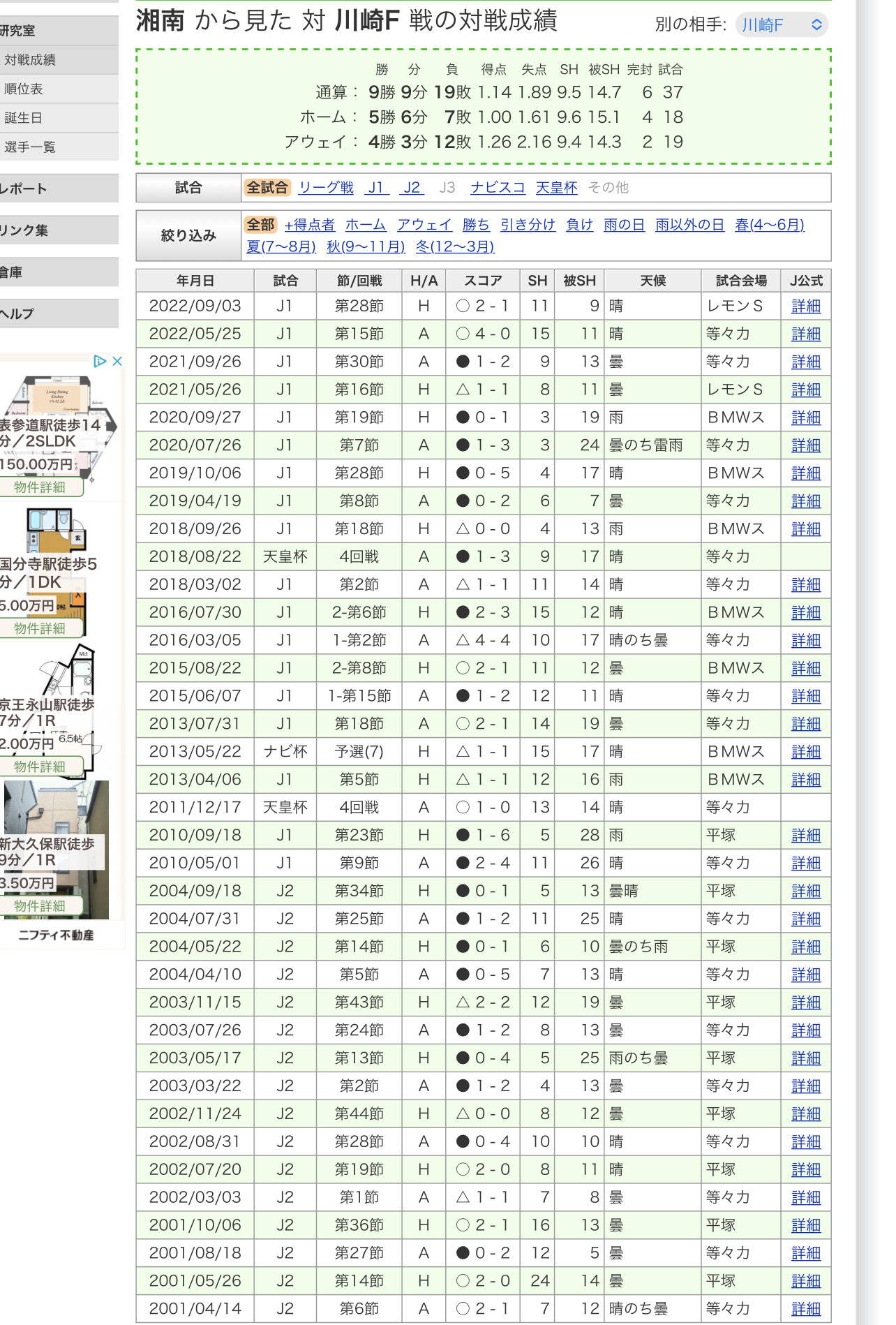
Task: Filter matches by ナビスコ cup
Action: click(498, 188)
